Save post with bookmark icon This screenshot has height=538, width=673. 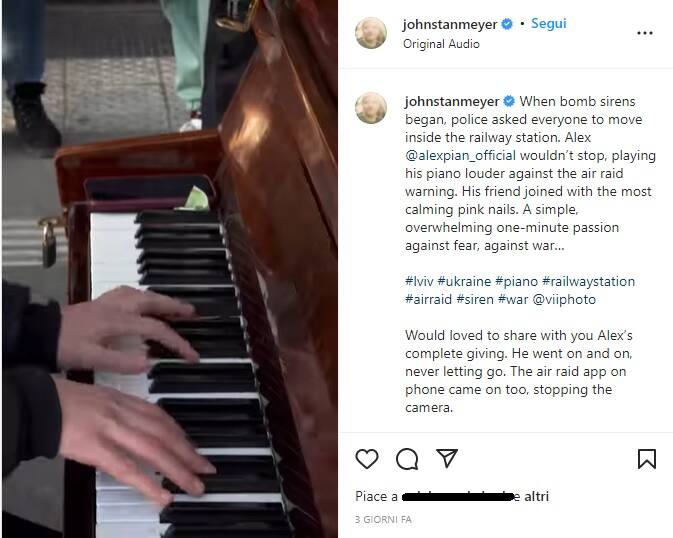pyautogui.click(x=646, y=459)
